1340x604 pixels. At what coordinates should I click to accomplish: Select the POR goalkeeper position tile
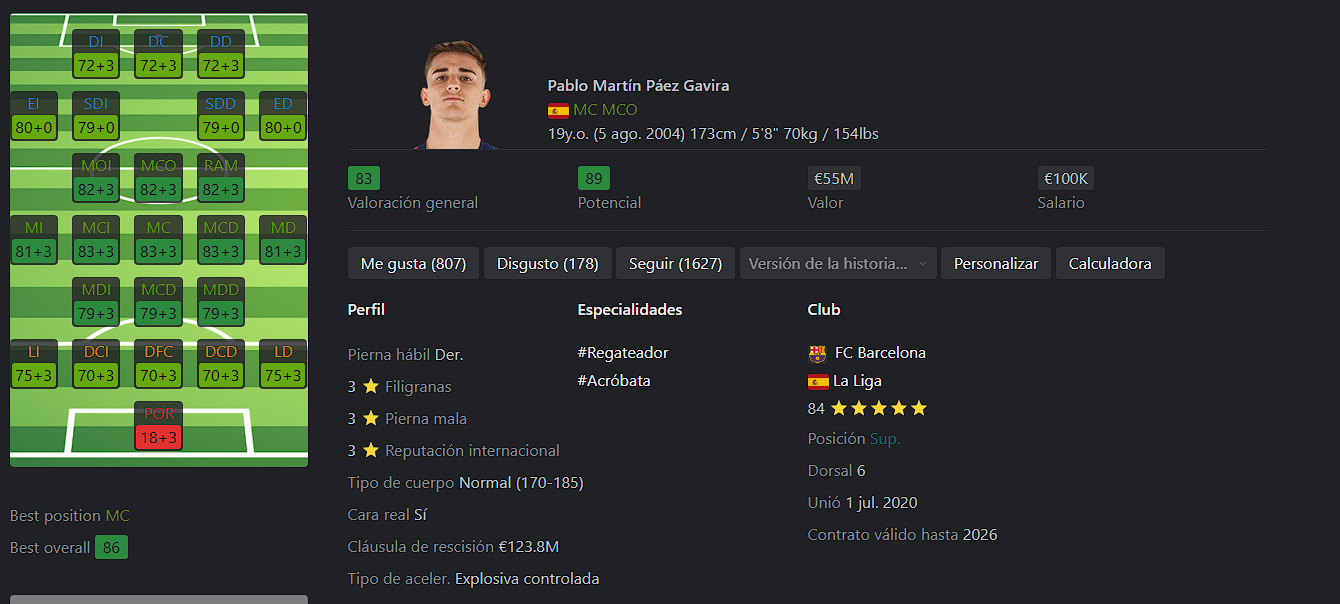(159, 426)
